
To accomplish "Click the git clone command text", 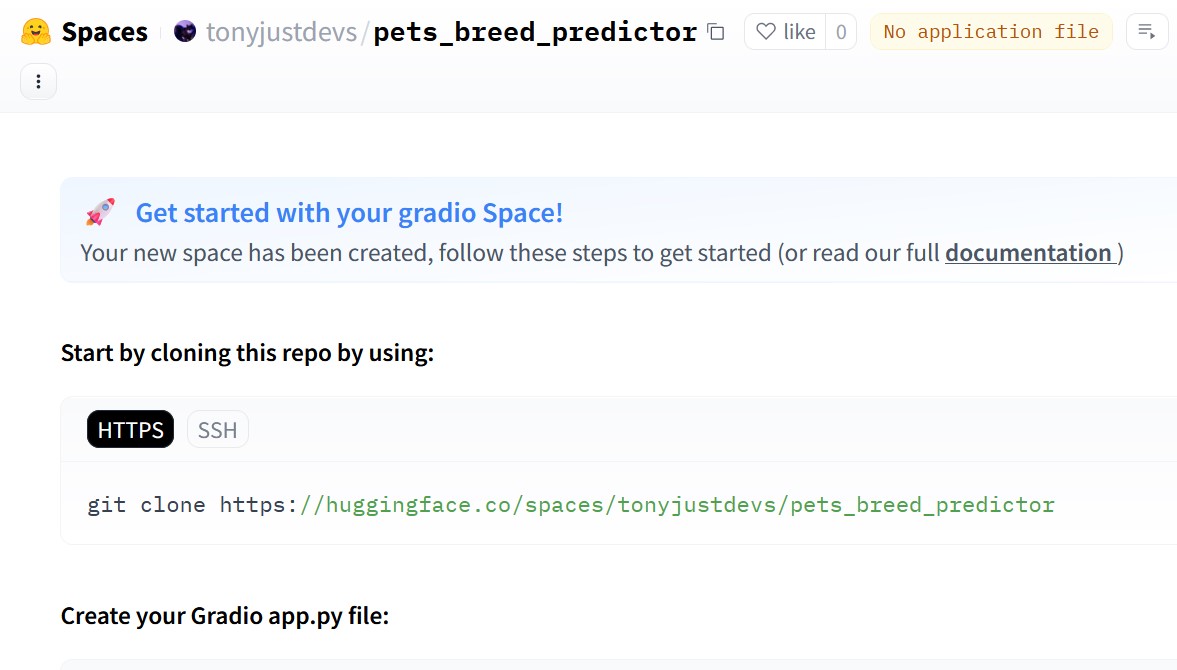I will click(x=570, y=504).
